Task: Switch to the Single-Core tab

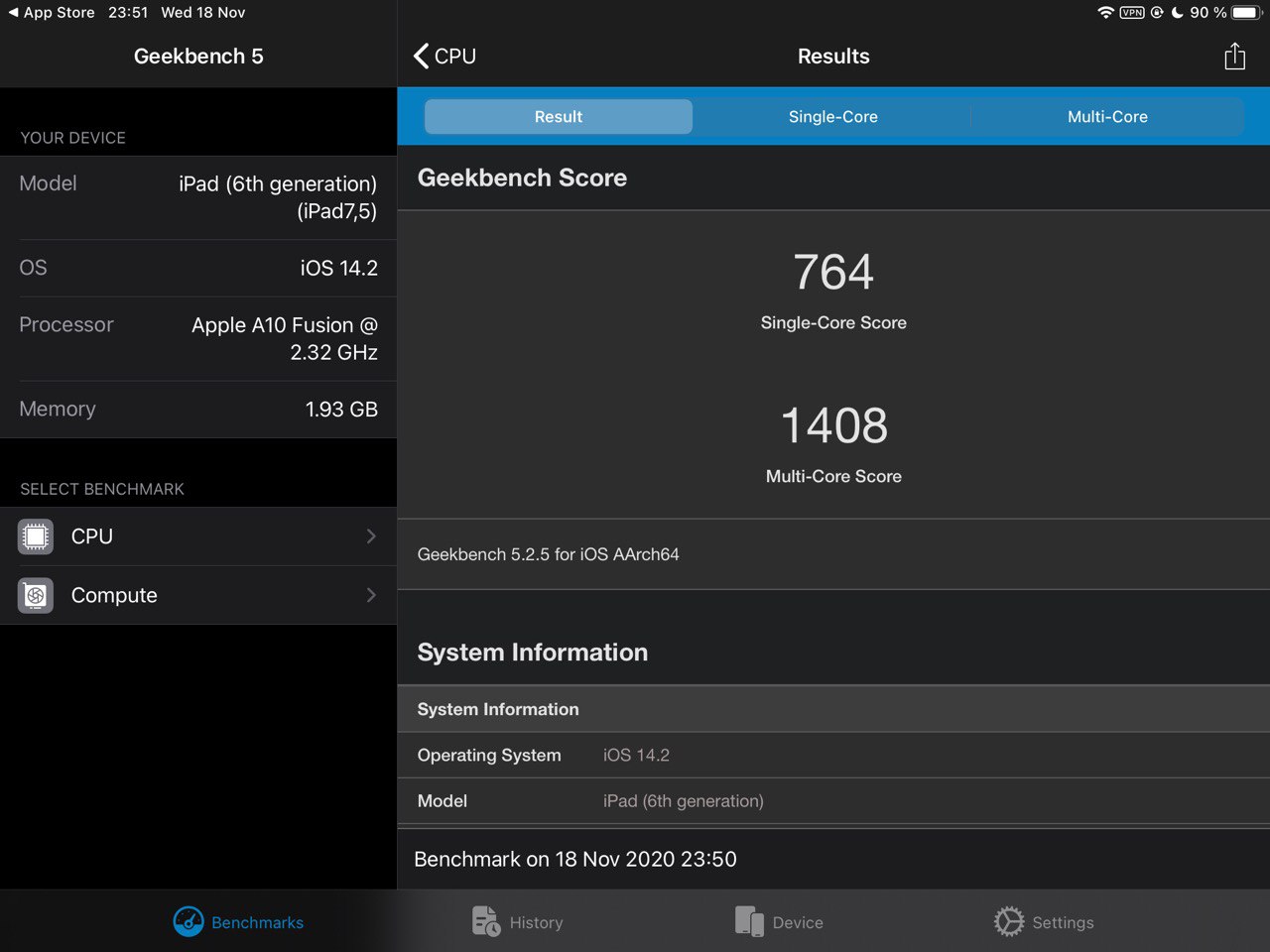Action: coord(832,116)
